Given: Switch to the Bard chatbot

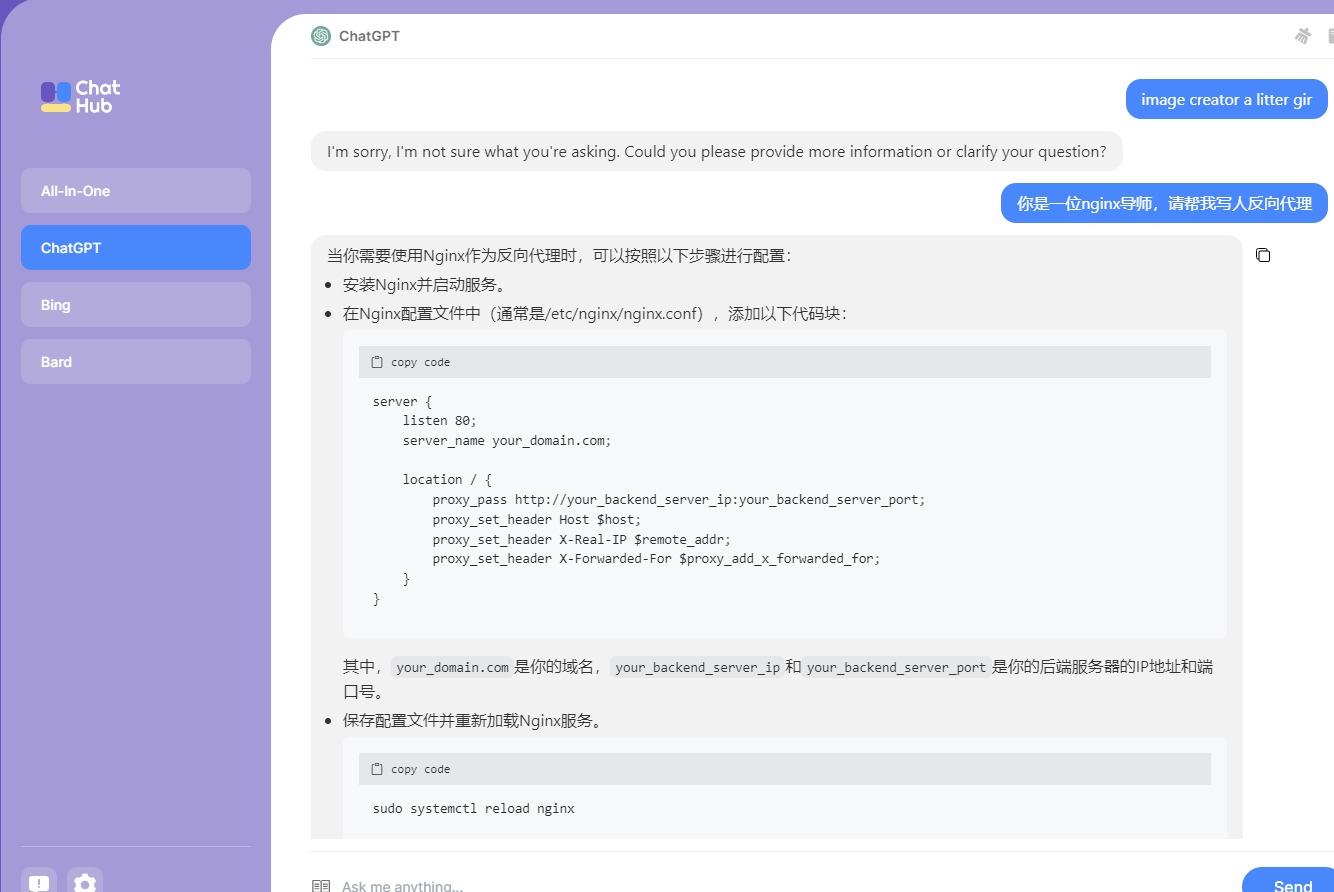Looking at the screenshot, I should pyautogui.click(x=136, y=362).
